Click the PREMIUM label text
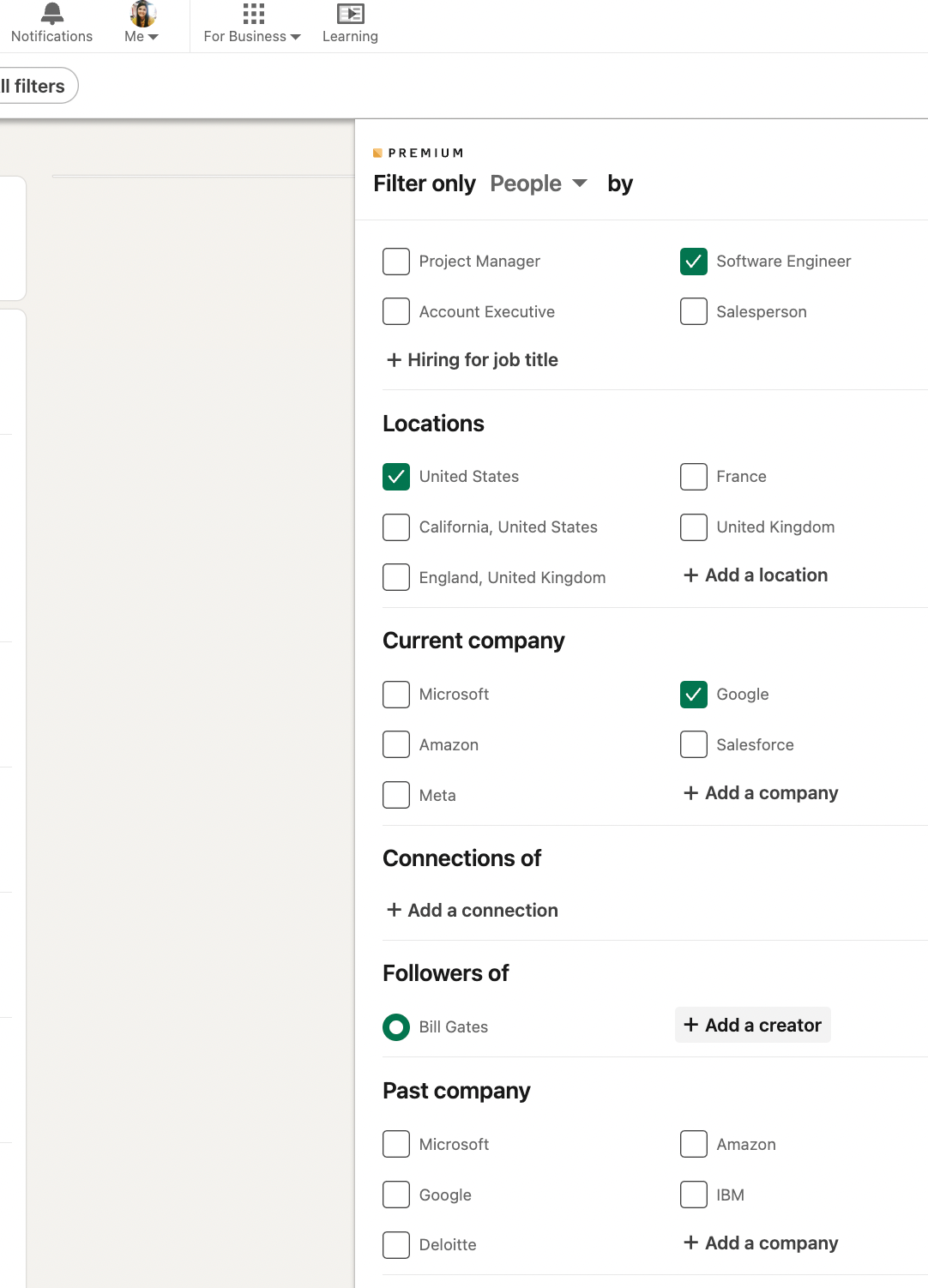The image size is (928, 1288). tap(425, 153)
